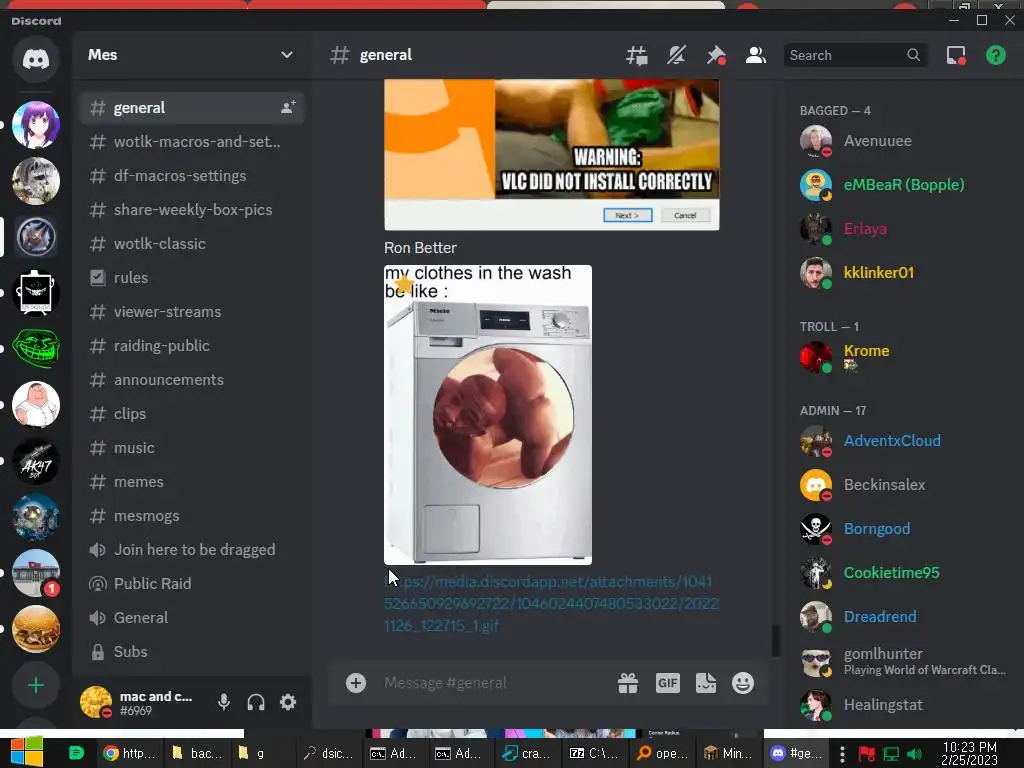Open the green troll face server
Image resolution: width=1024 pixels, height=768 pixels.
(x=36, y=348)
